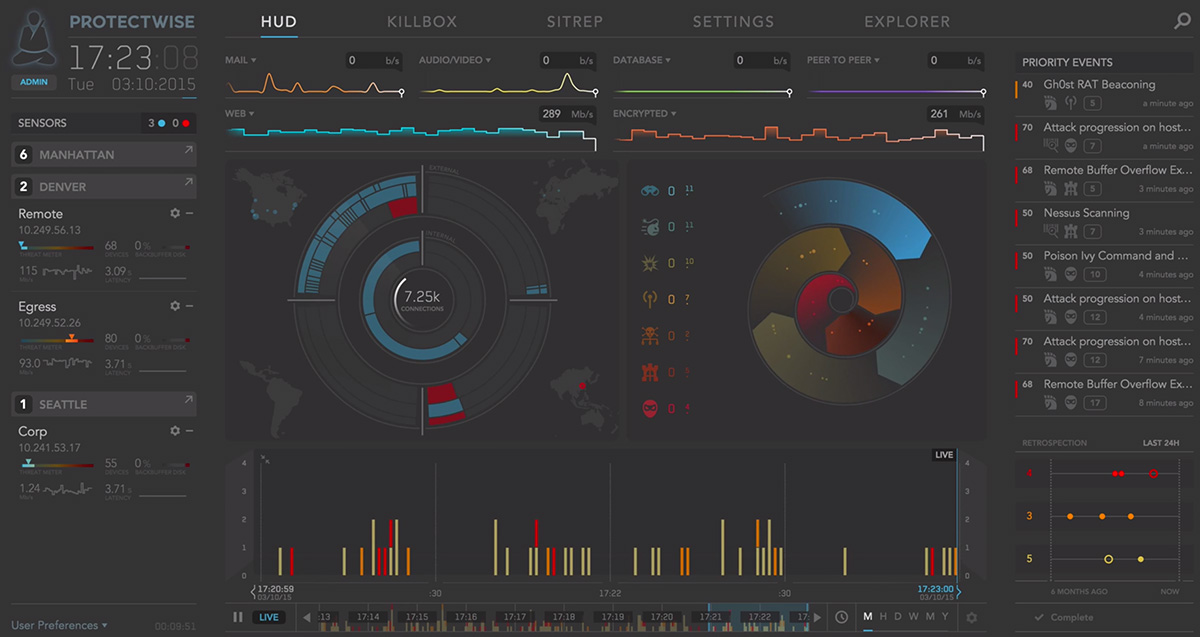Select the first threat type icon with count 11
This screenshot has width=1200, height=637.
(649, 190)
